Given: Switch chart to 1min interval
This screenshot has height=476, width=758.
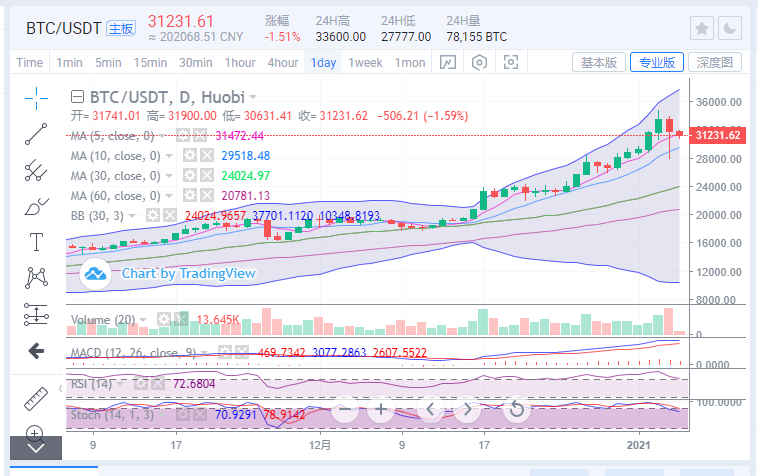Looking at the screenshot, I should tap(69, 63).
